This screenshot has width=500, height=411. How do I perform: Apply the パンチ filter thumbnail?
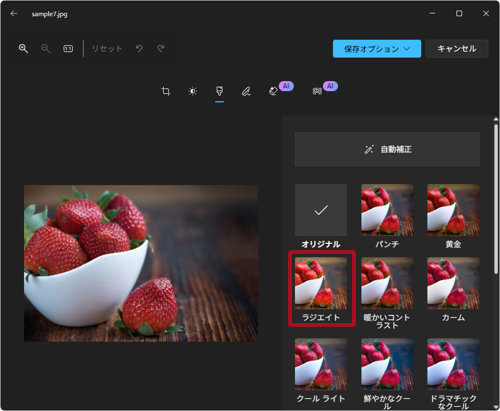pyautogui.click(x=387, y=210)
